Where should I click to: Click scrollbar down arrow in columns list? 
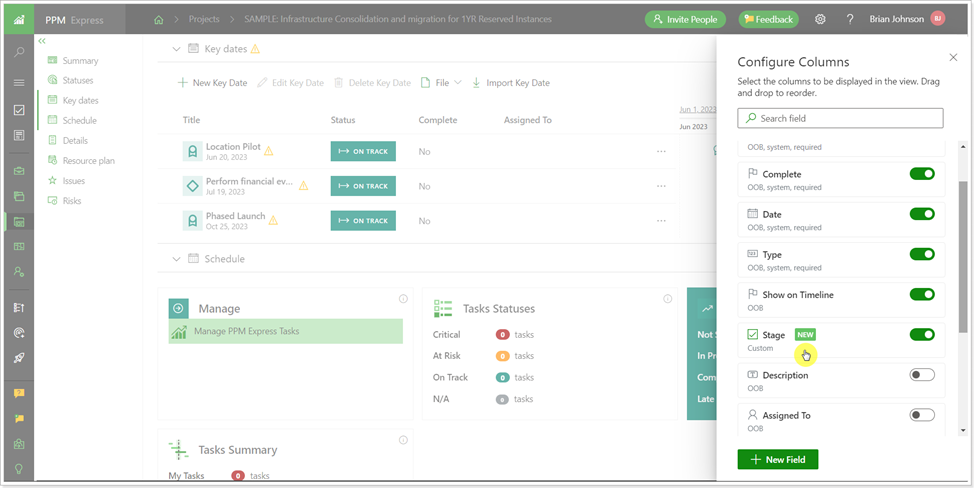click(963, 430)
